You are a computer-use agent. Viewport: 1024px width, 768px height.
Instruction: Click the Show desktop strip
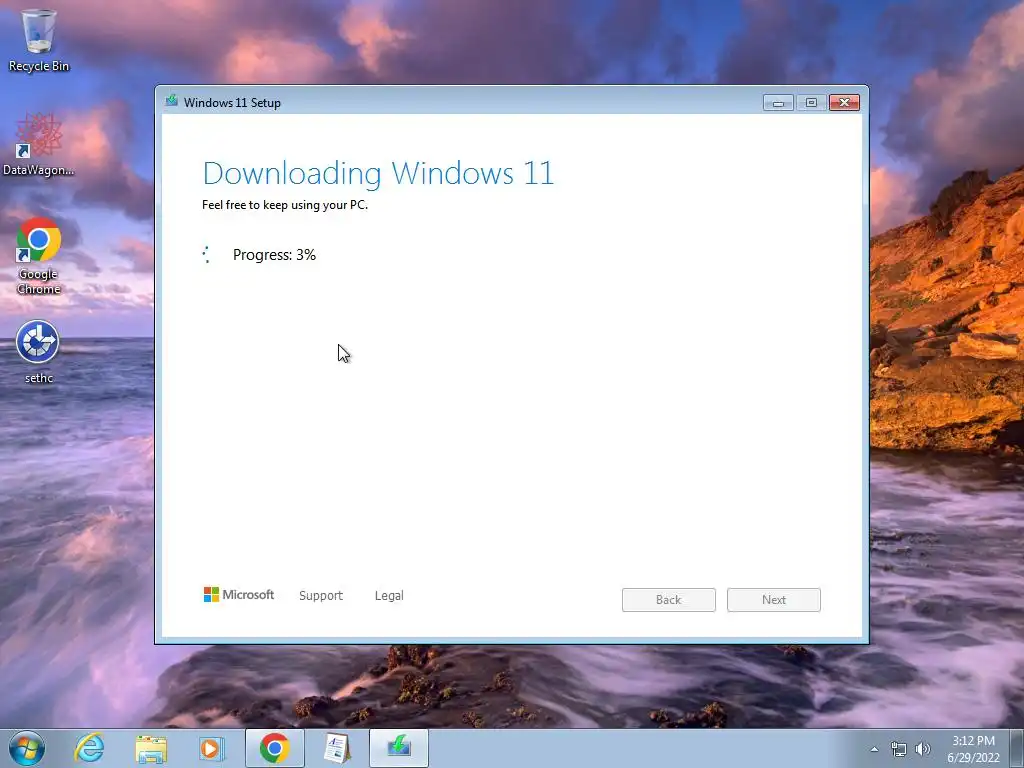coord(1017,749)
